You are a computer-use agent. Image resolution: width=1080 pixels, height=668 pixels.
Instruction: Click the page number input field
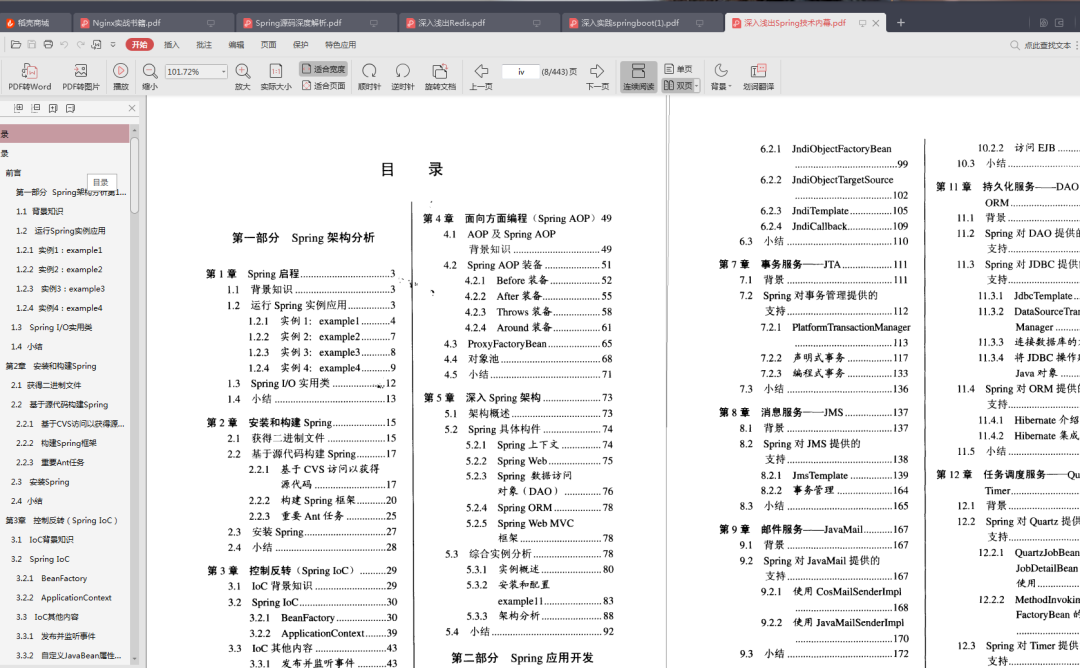[x=521, y=72]
